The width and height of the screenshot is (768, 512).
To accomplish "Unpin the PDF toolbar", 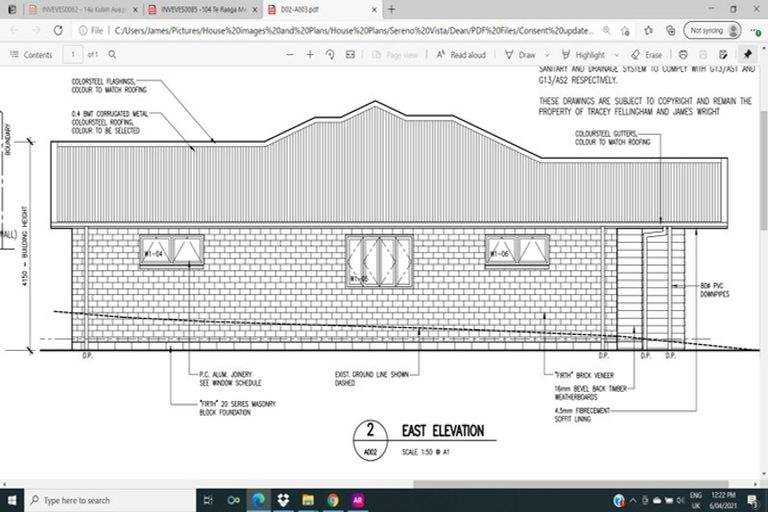I will tap(748, 55).
